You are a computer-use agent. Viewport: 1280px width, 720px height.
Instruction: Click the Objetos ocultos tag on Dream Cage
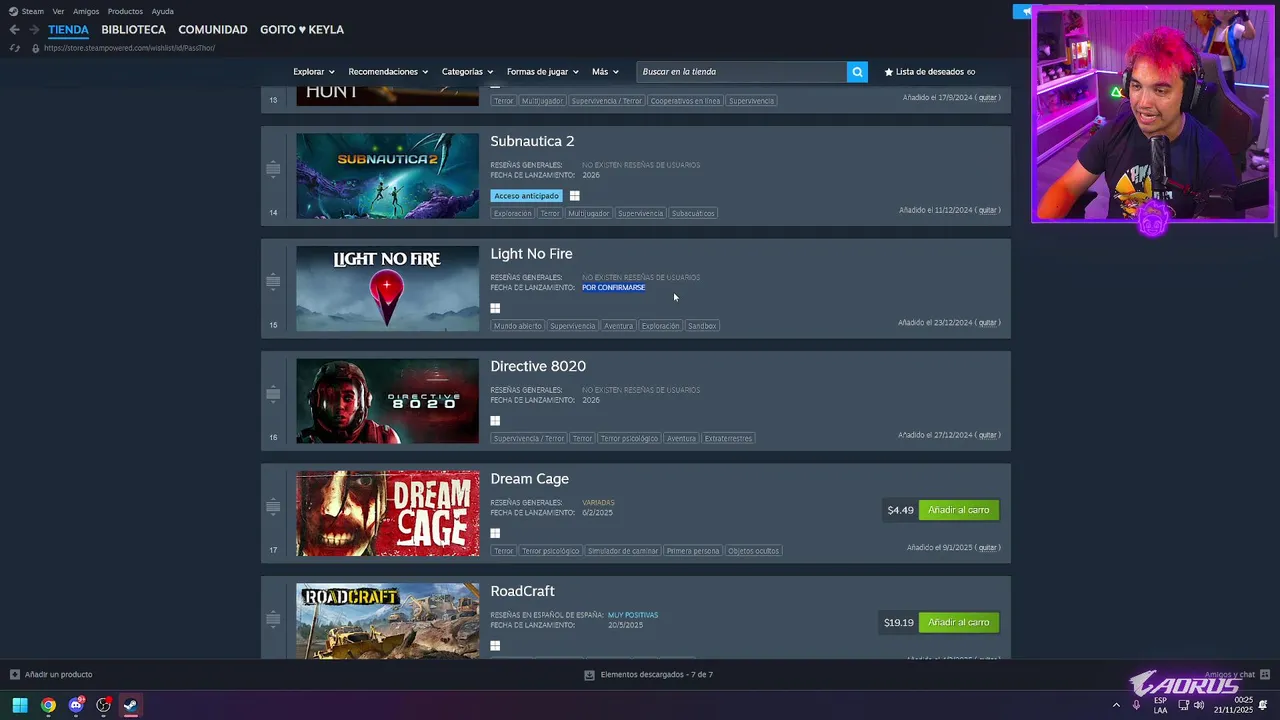[753, 551]
